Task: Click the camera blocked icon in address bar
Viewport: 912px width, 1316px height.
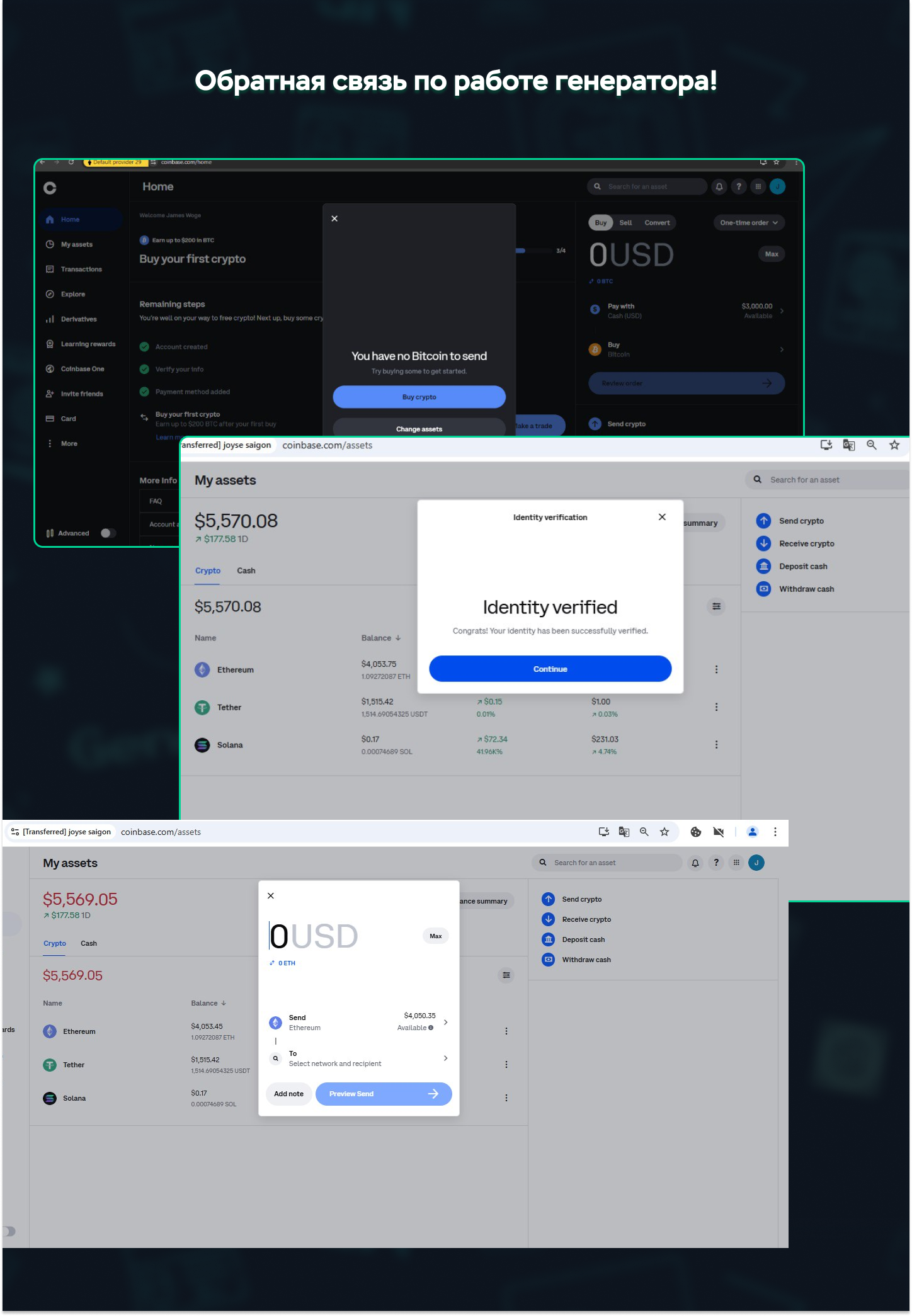Action: click(x=718, y=832)
